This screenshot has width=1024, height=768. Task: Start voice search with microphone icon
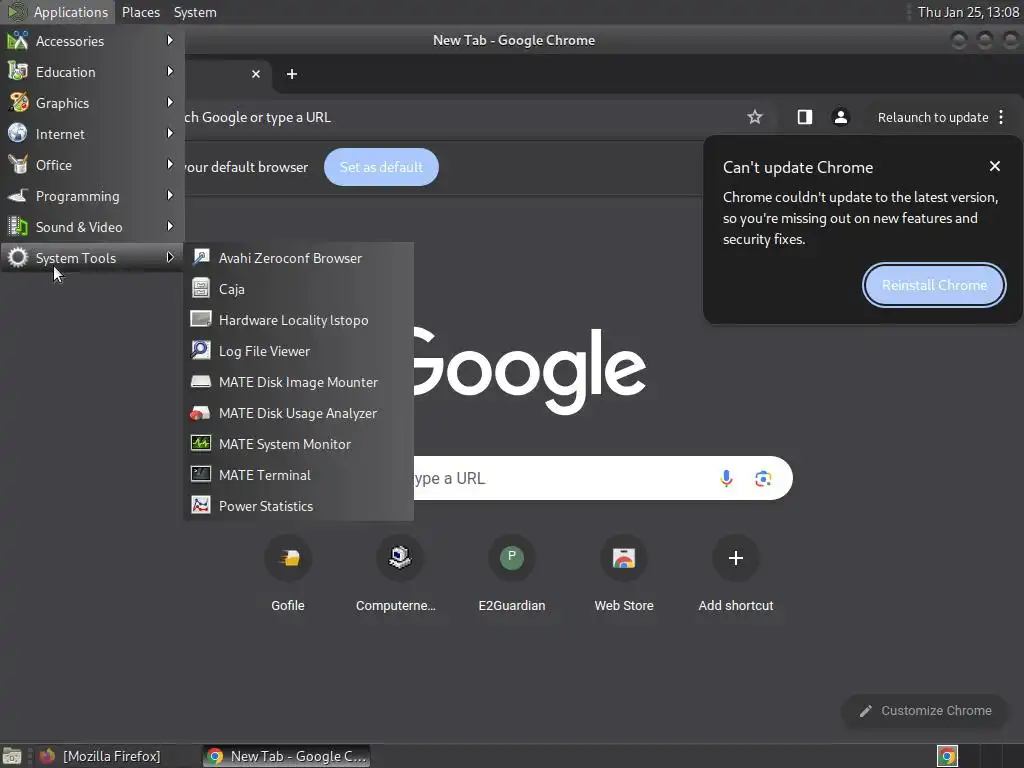(x=726, y=478)
